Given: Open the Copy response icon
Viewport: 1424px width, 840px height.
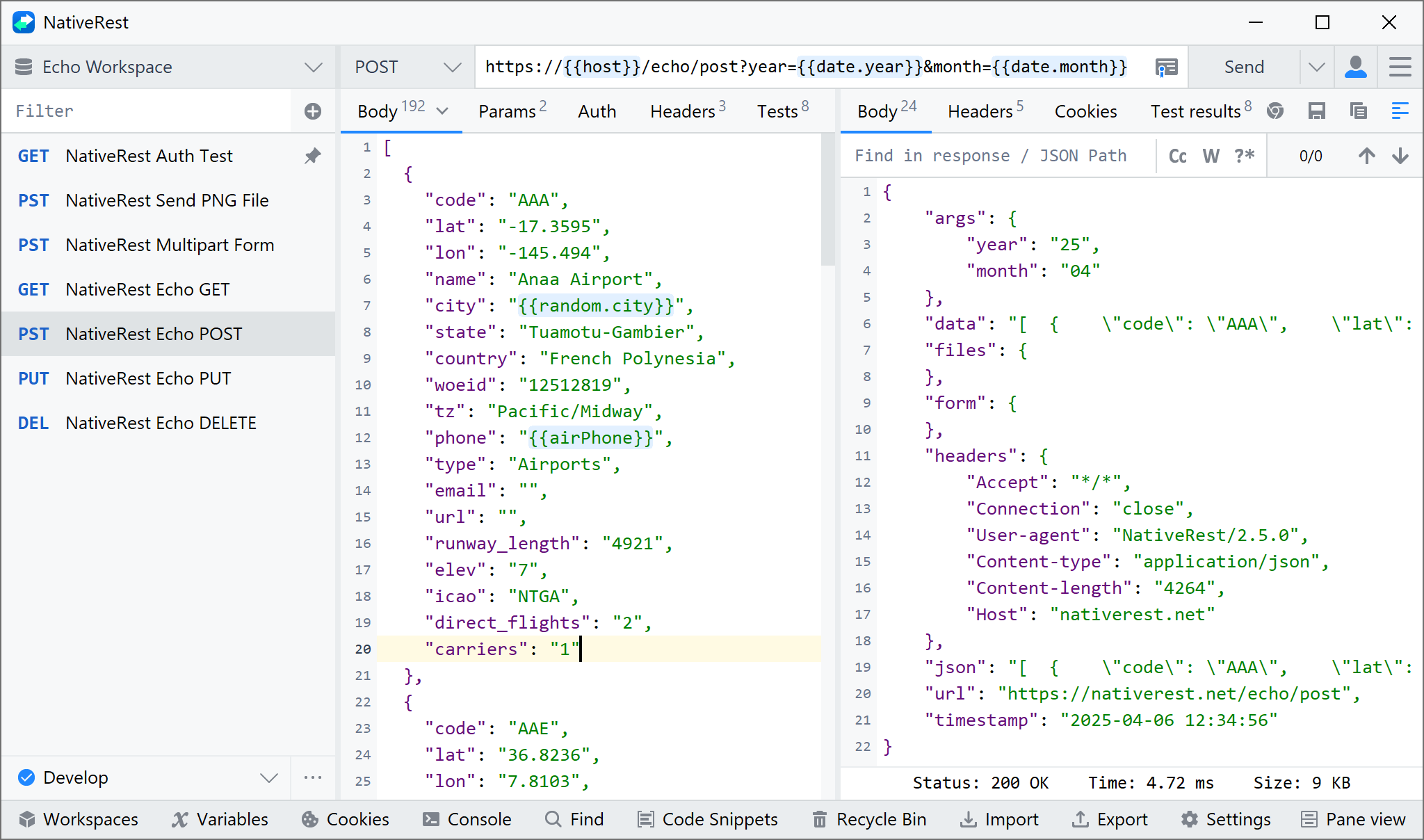Looking at the screenshot, I should tap(1358, 111).
